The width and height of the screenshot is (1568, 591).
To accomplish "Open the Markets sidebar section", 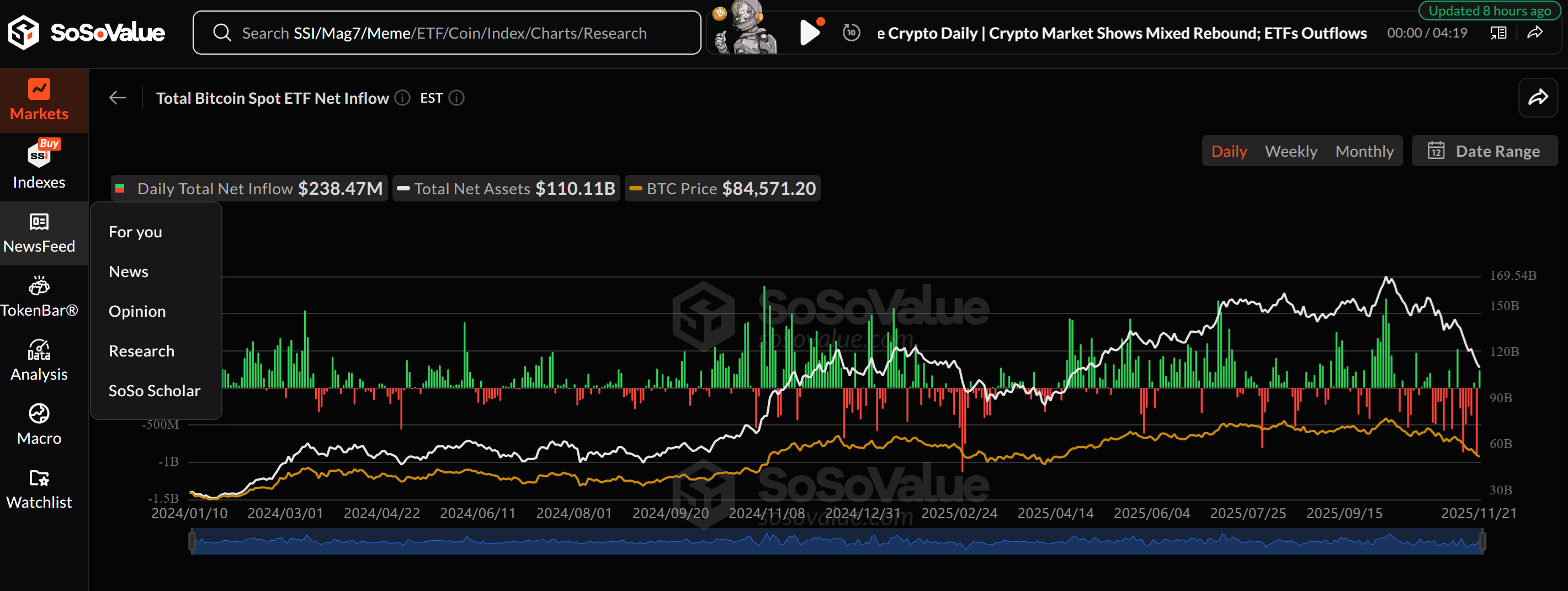I will click(x=39, y=100).
